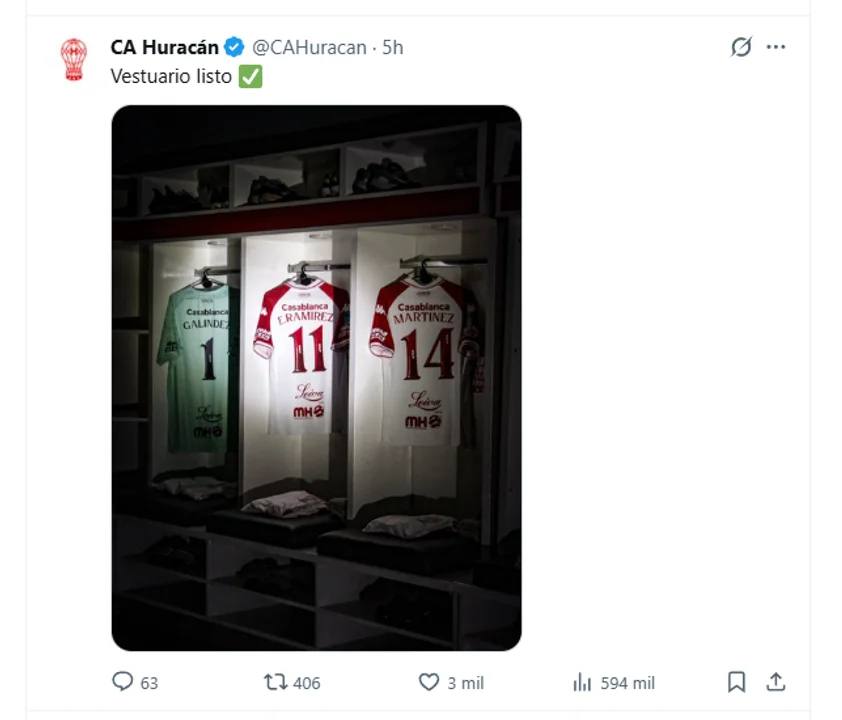The width and height of the screenshot is (842, 720).
Task: Open the three-dot more options menu
Action: click(x=776, y=47)
